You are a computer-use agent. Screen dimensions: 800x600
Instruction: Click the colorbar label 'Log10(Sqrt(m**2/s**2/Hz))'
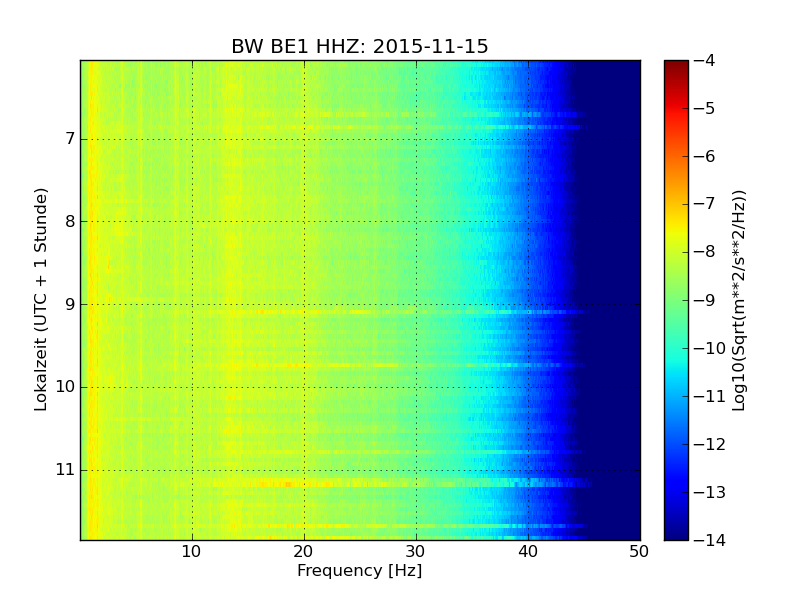(x=738, y=301)
